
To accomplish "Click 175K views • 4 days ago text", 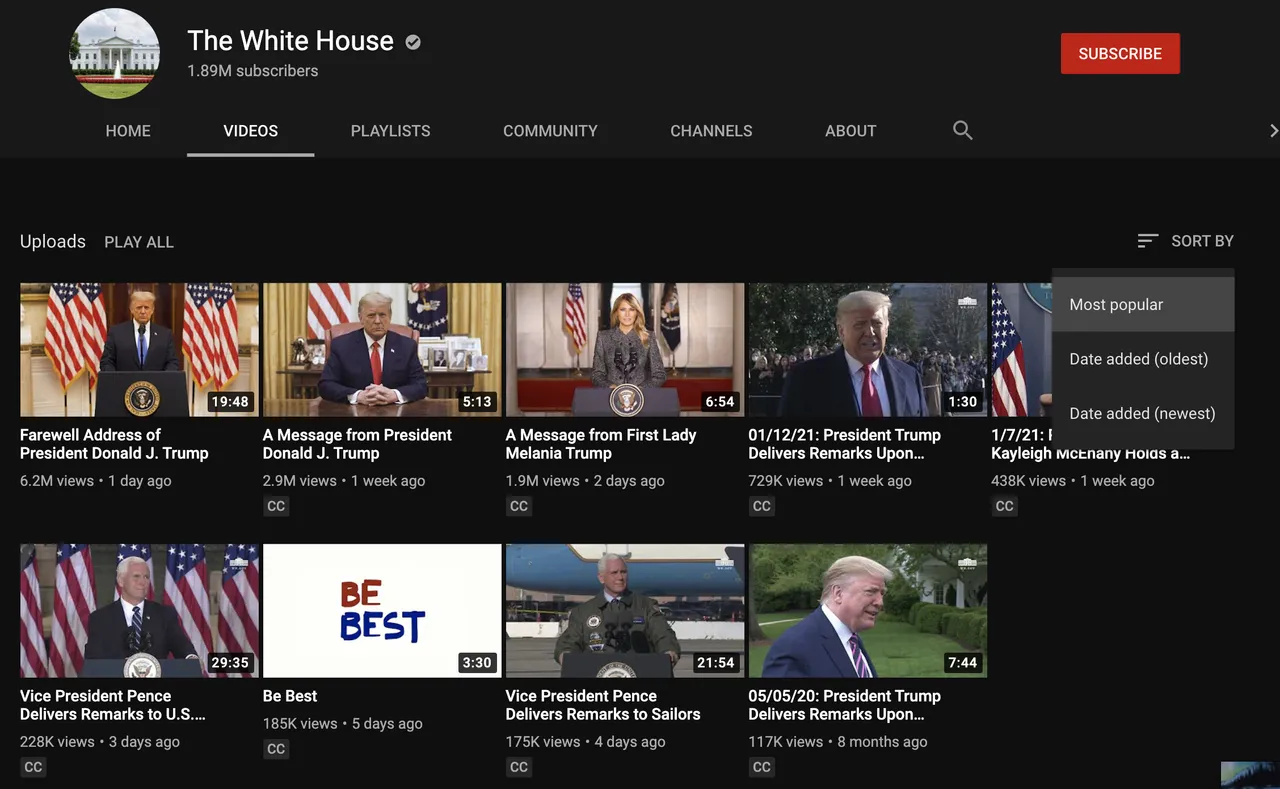I will pos(585,742).
